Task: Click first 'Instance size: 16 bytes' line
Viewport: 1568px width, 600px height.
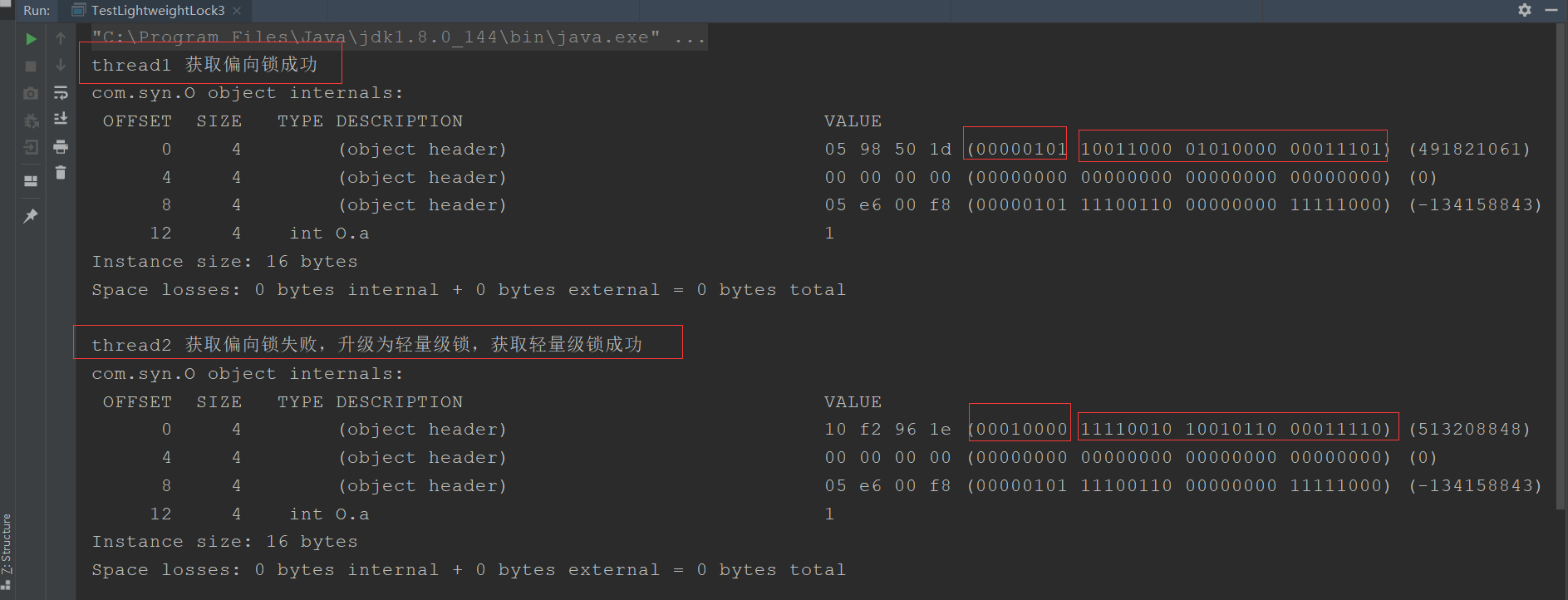Action: (225, 262)
